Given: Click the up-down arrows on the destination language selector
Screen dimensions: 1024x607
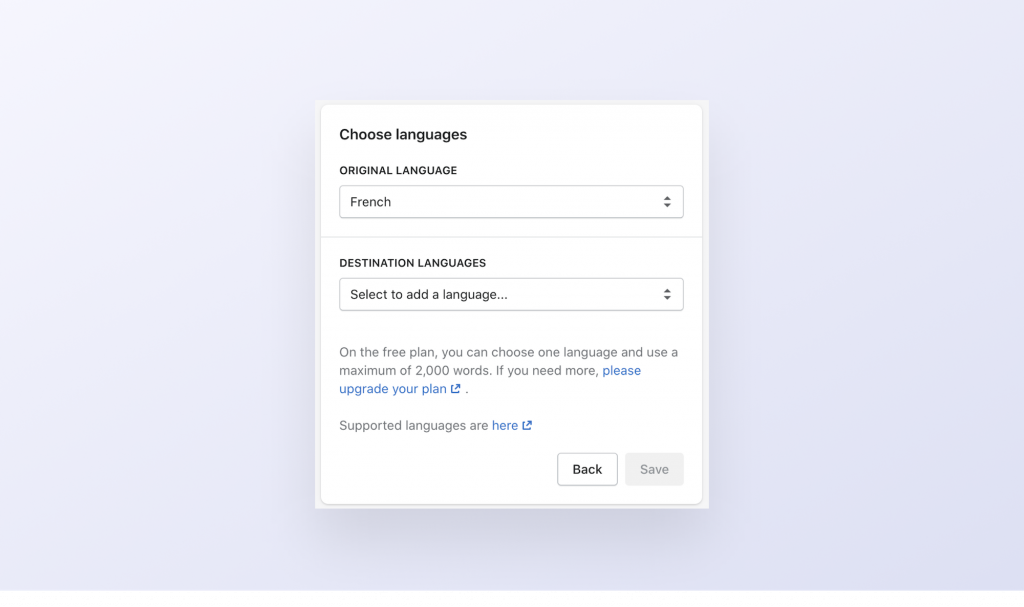Looking at the screenshot, I should point(667,295).
